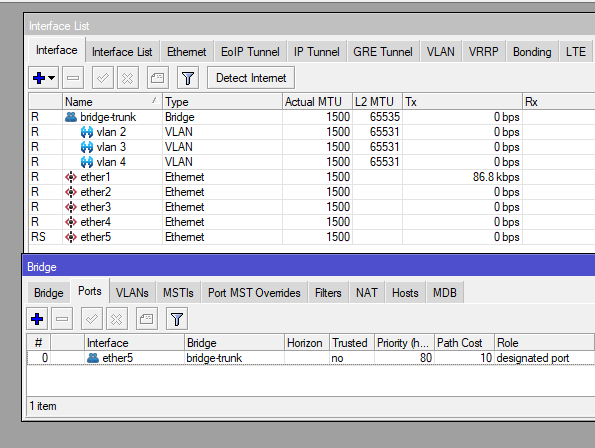Image resolution: width=595 pixels, height=448 pixels.
Task: Open the NAT tab
Action: [367, 293]
